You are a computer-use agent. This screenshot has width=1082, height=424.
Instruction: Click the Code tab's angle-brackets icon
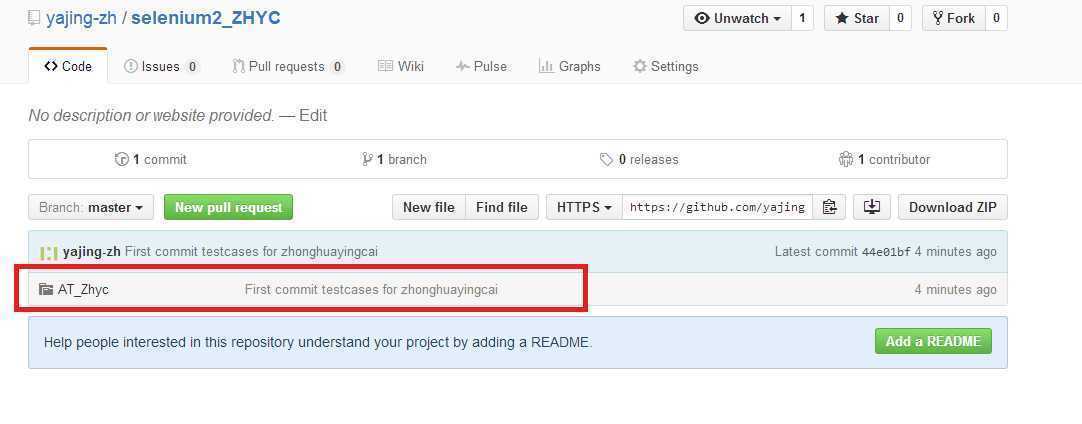tap(50, 66)
